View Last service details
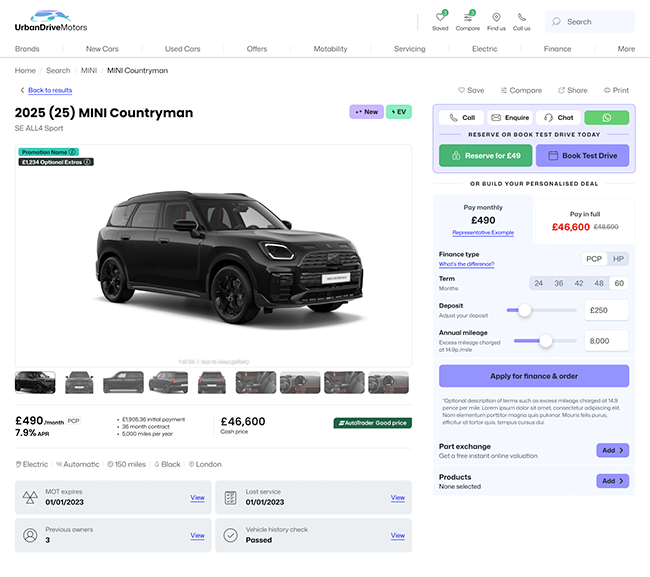The image size is (650, 577). pyautogui.click(x=398, y=497)
